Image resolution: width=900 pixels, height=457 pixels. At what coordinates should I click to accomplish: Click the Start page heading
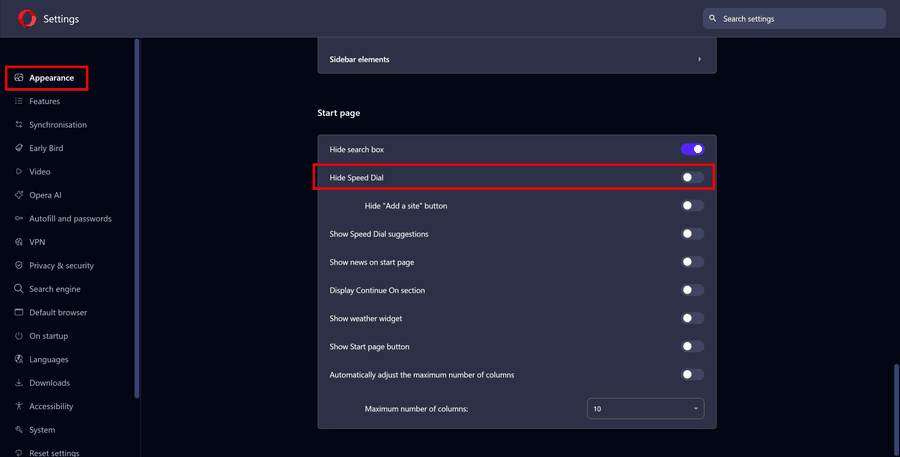pos(339,113)
